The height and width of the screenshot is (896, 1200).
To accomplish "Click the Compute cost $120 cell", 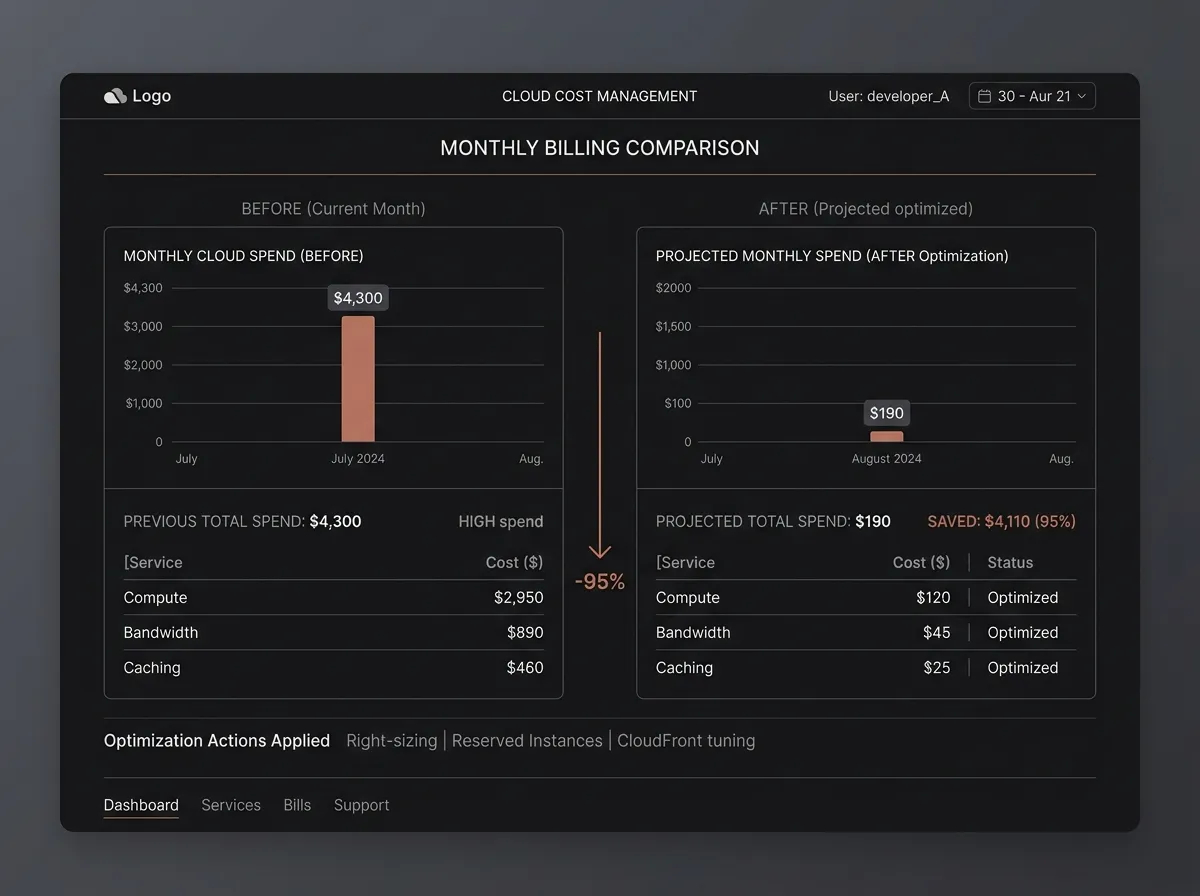I will pyautogui.click(x=933, y=598).
